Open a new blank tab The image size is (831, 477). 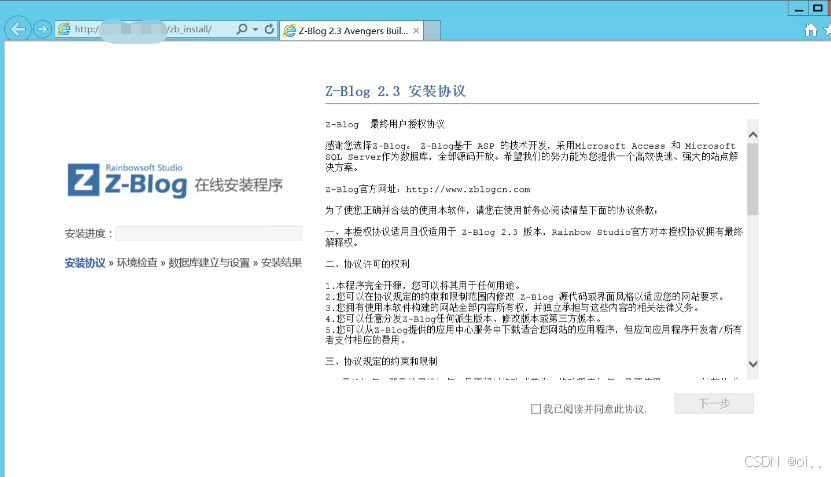pos(432,31)
